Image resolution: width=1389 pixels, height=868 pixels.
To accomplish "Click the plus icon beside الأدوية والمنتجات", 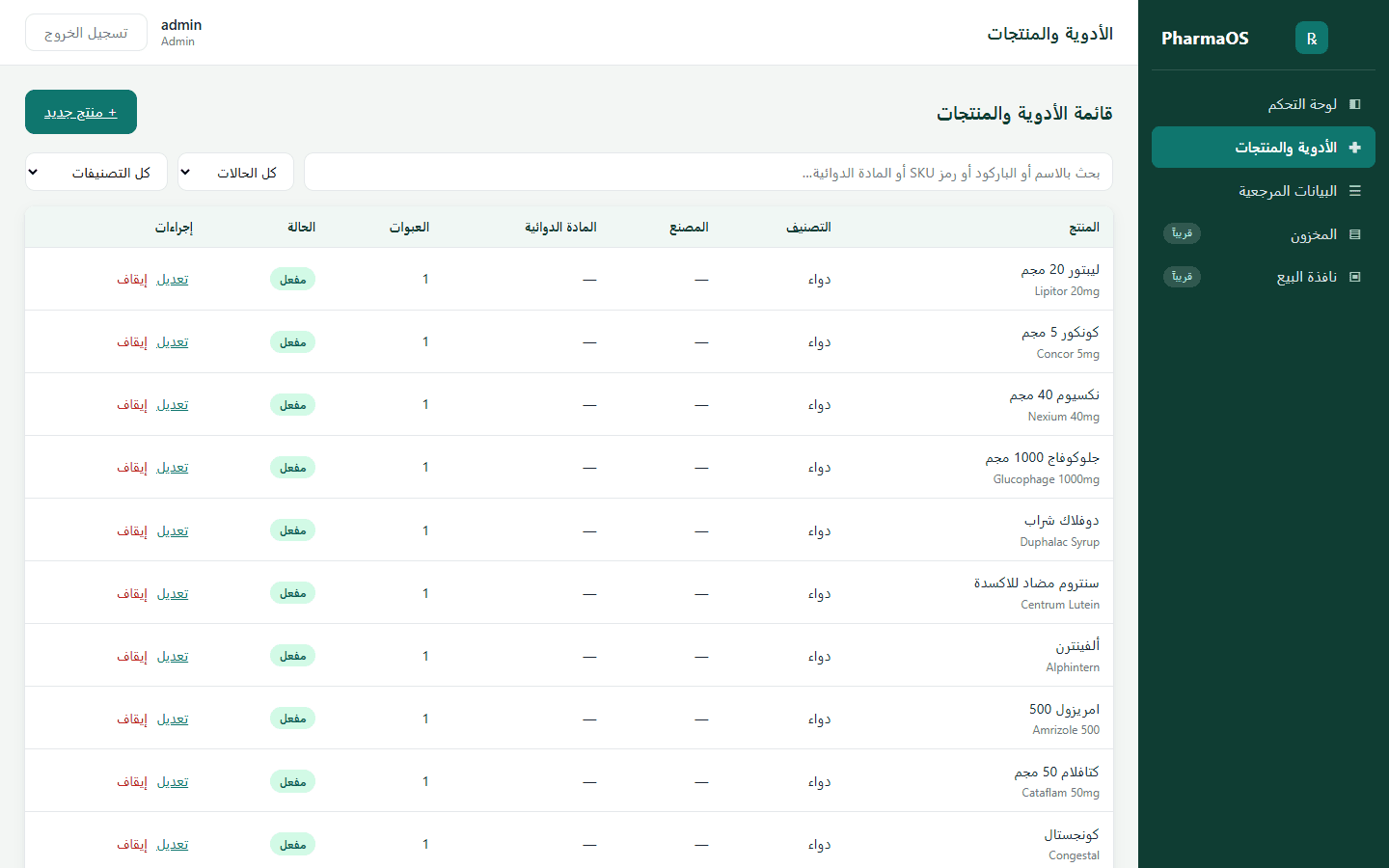I will pyautogui.click(x=1354, y=148).
